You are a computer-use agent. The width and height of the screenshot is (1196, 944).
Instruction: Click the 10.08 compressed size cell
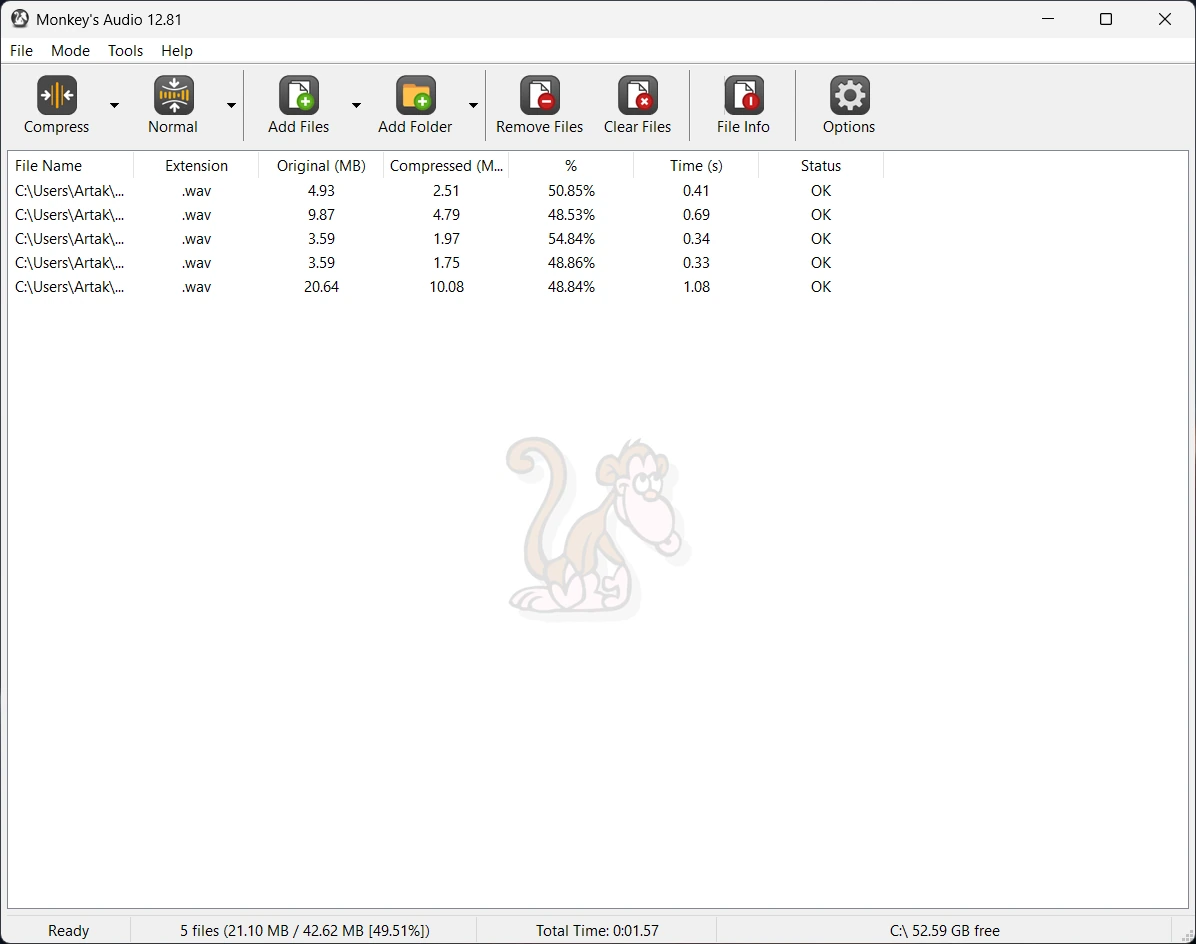pos(446,287)
